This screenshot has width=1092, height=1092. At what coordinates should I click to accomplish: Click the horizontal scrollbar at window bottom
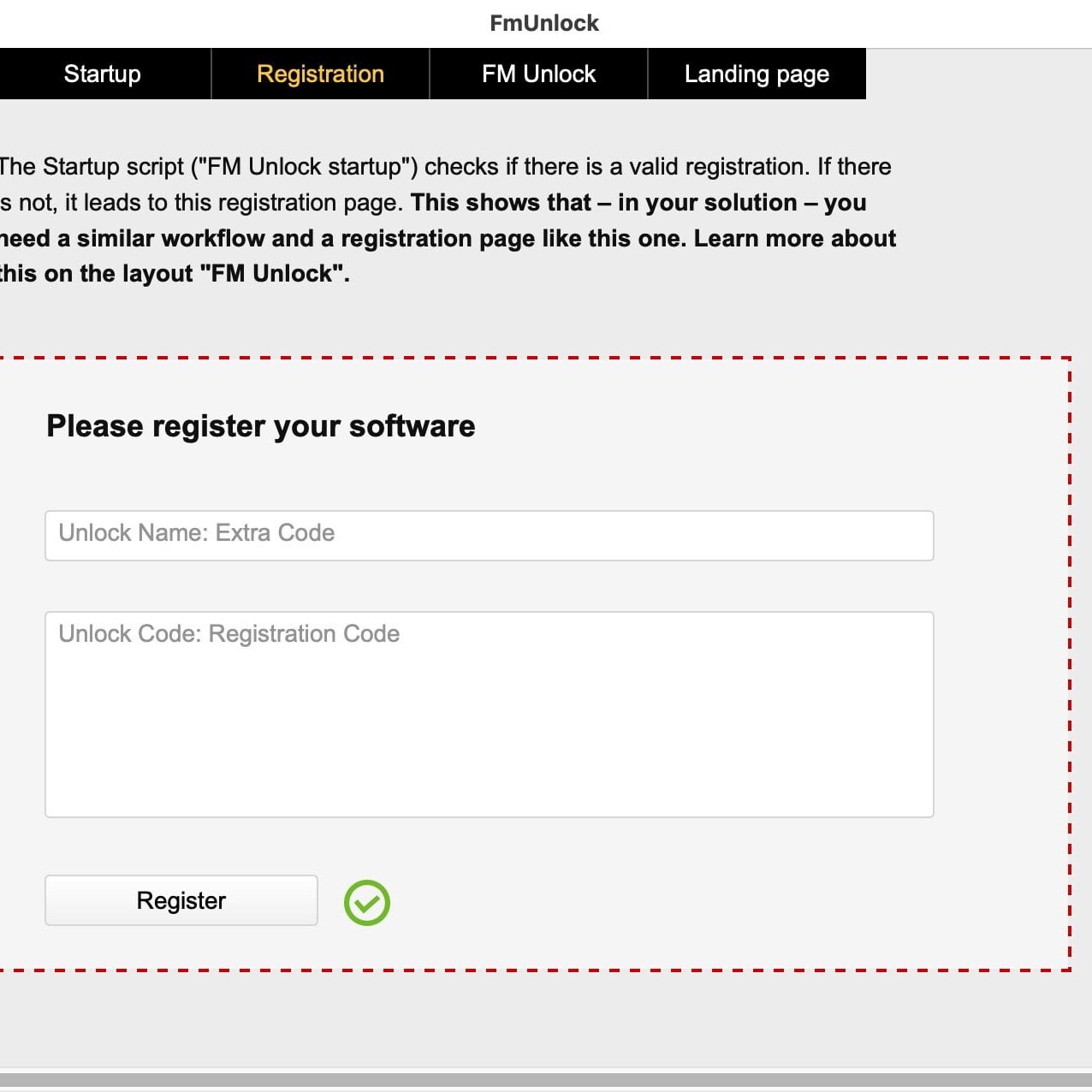tap(546, 1080)
